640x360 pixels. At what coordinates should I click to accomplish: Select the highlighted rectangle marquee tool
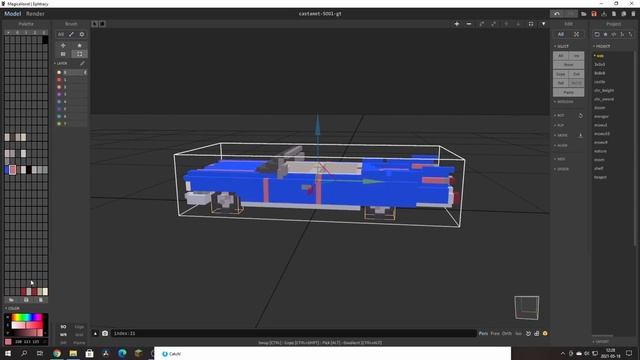click(x=80, y=54)
